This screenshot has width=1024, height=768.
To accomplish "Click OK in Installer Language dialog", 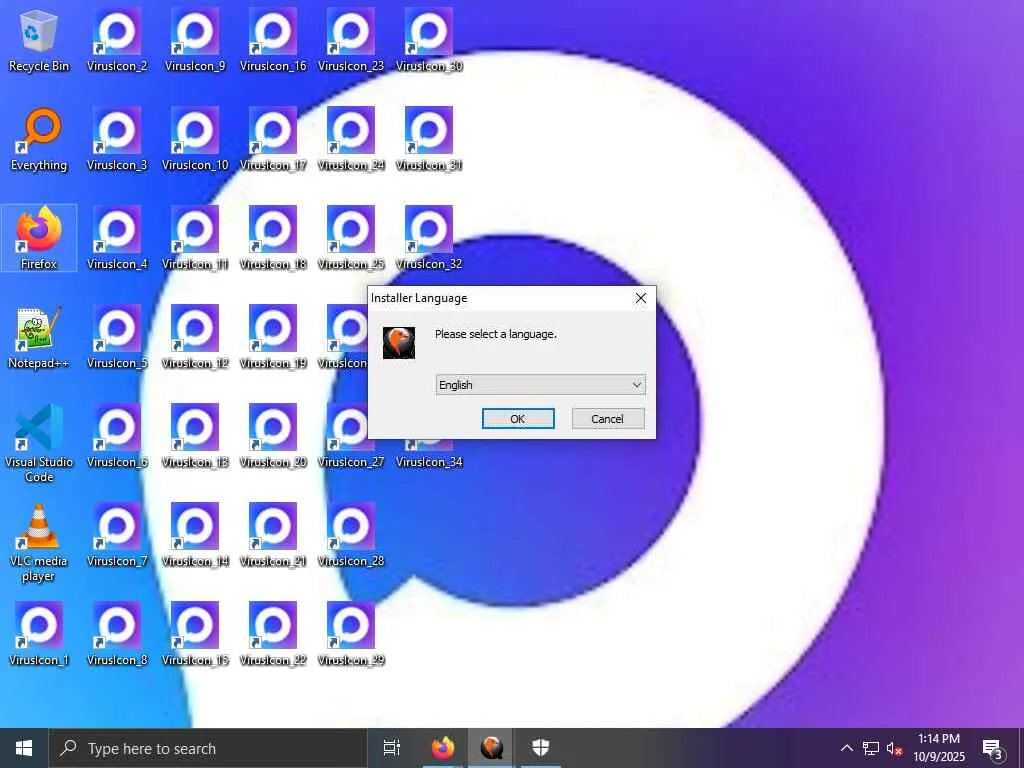I will tap(518, 419).
